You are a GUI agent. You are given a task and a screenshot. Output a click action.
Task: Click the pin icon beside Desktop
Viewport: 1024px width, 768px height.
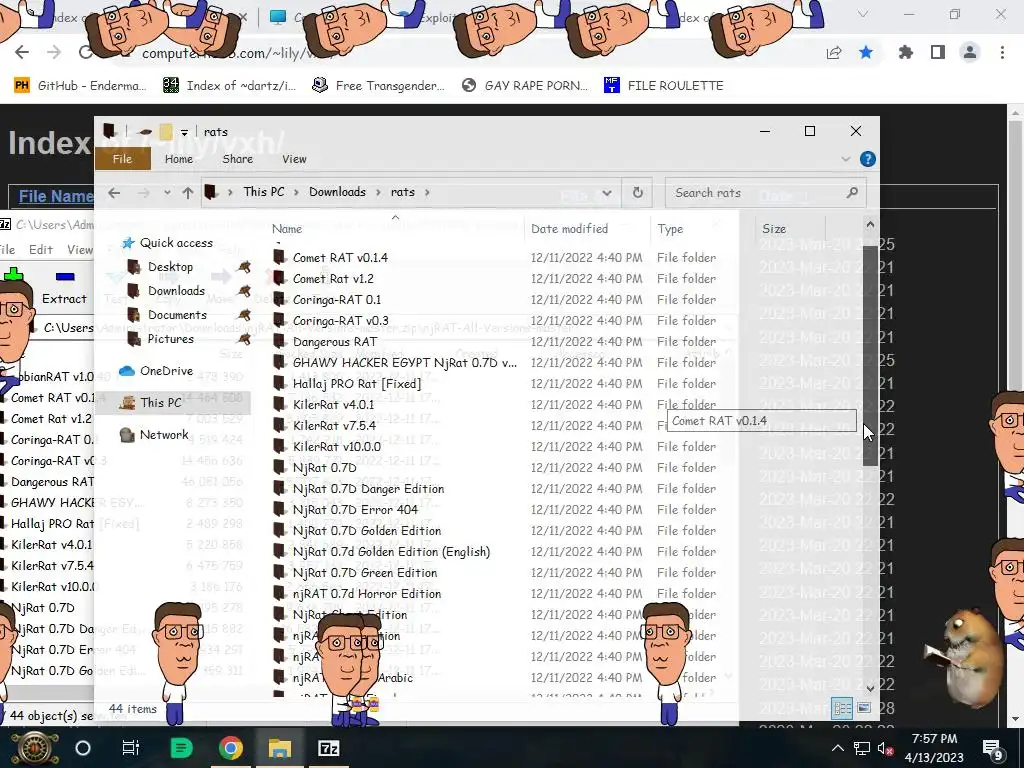tap(244, 266)
